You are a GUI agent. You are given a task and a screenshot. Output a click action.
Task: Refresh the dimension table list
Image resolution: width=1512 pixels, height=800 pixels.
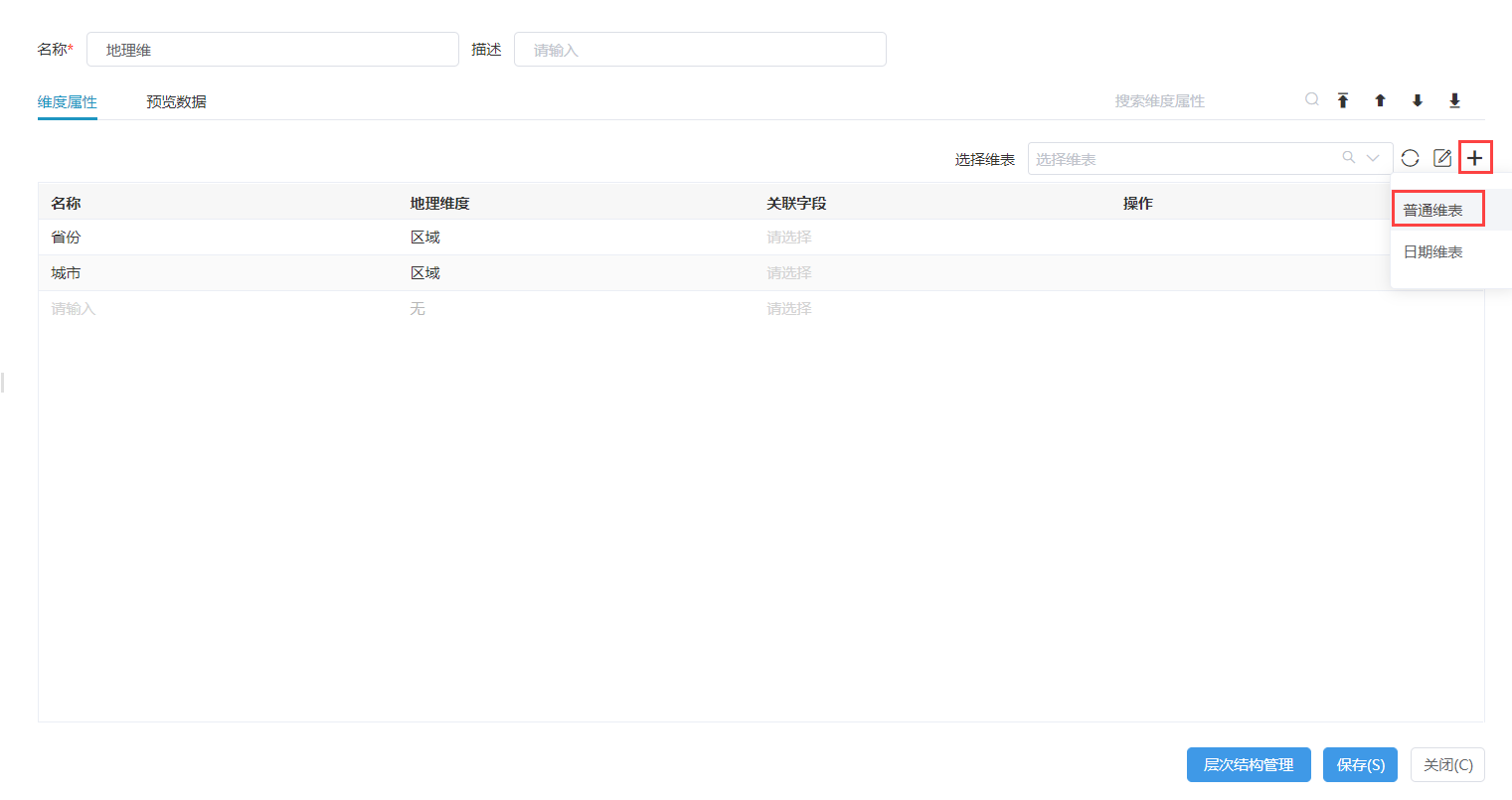(x=1410, y=158)
